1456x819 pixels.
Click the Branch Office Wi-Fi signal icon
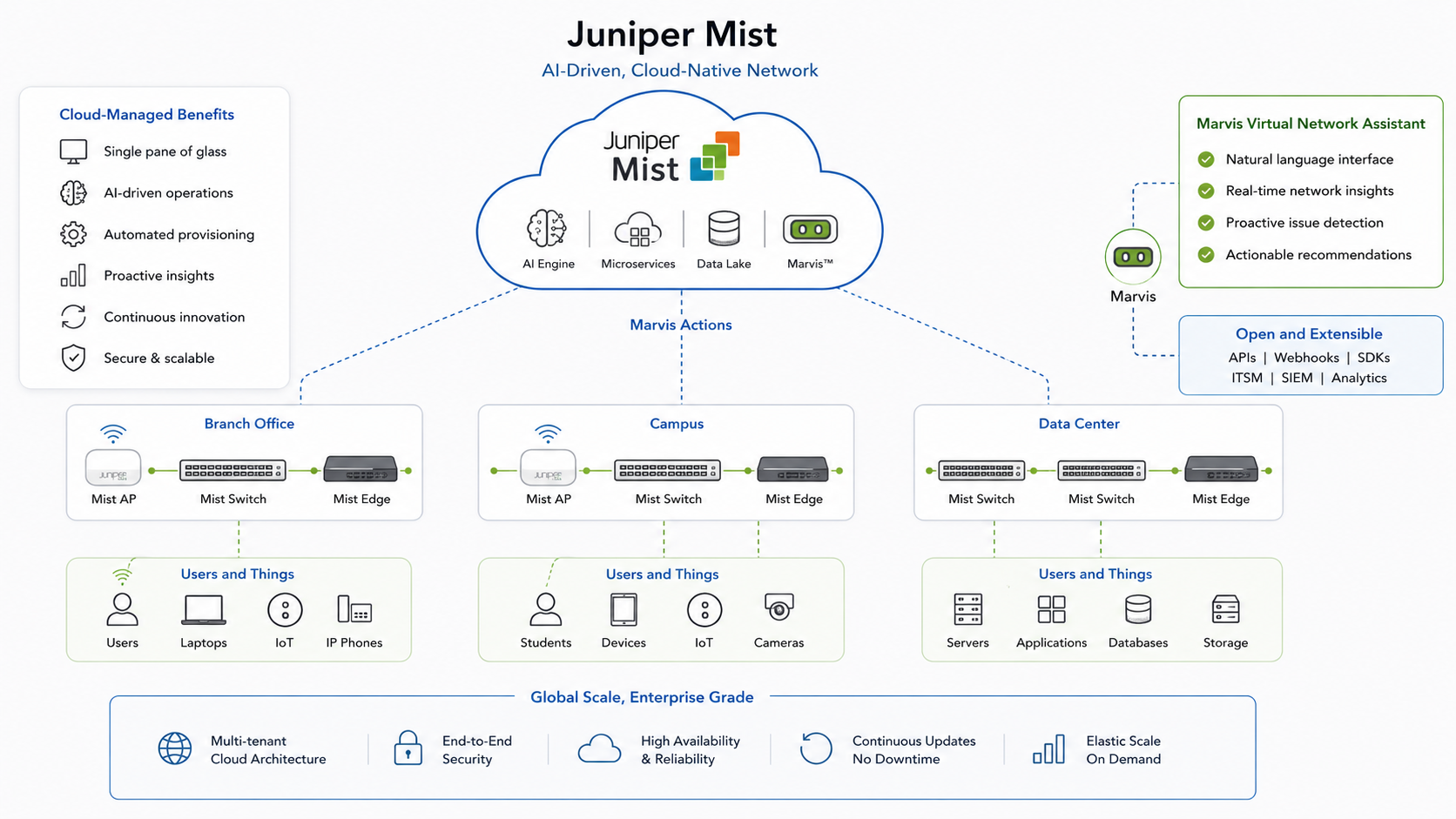(113, 433)
